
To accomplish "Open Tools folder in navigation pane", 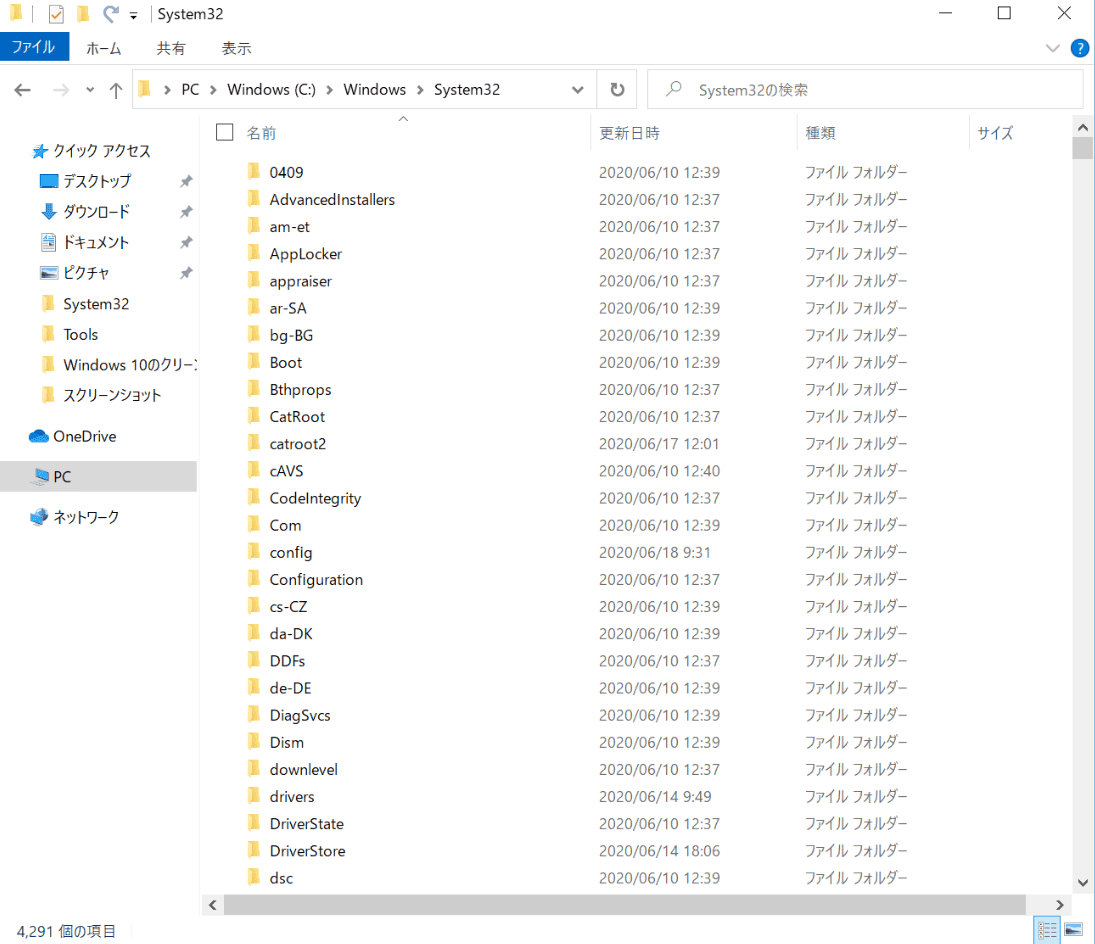I will coord(80,334).
